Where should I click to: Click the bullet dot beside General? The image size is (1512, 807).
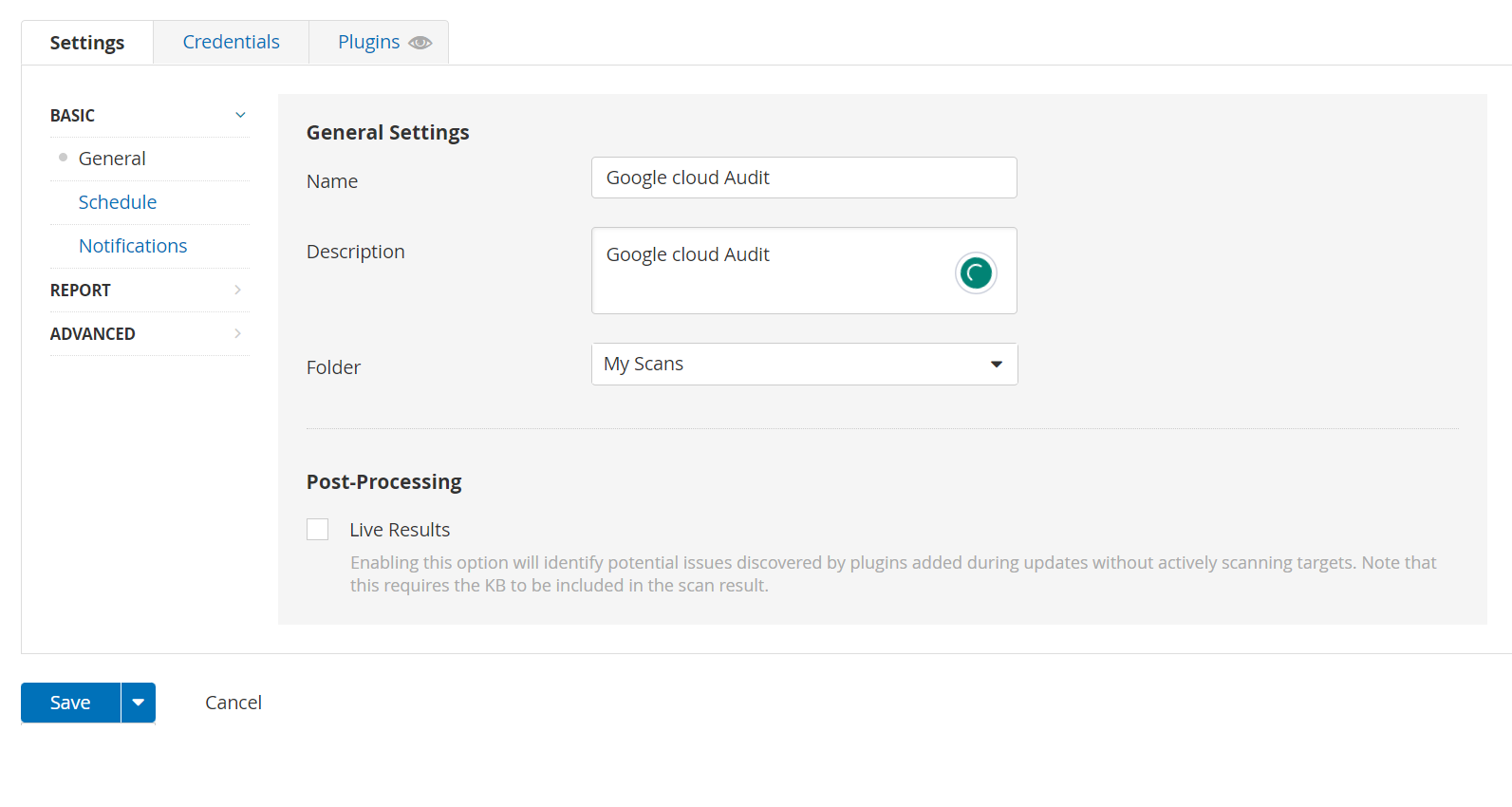click(x=64, y=158)
